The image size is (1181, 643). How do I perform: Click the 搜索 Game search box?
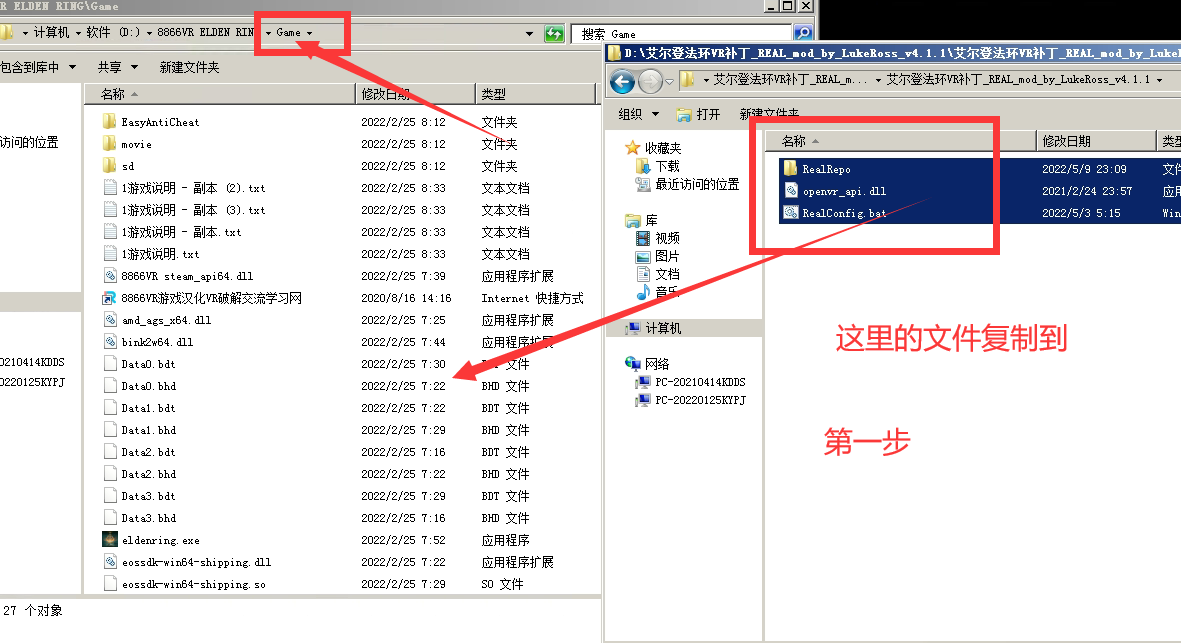682,33
